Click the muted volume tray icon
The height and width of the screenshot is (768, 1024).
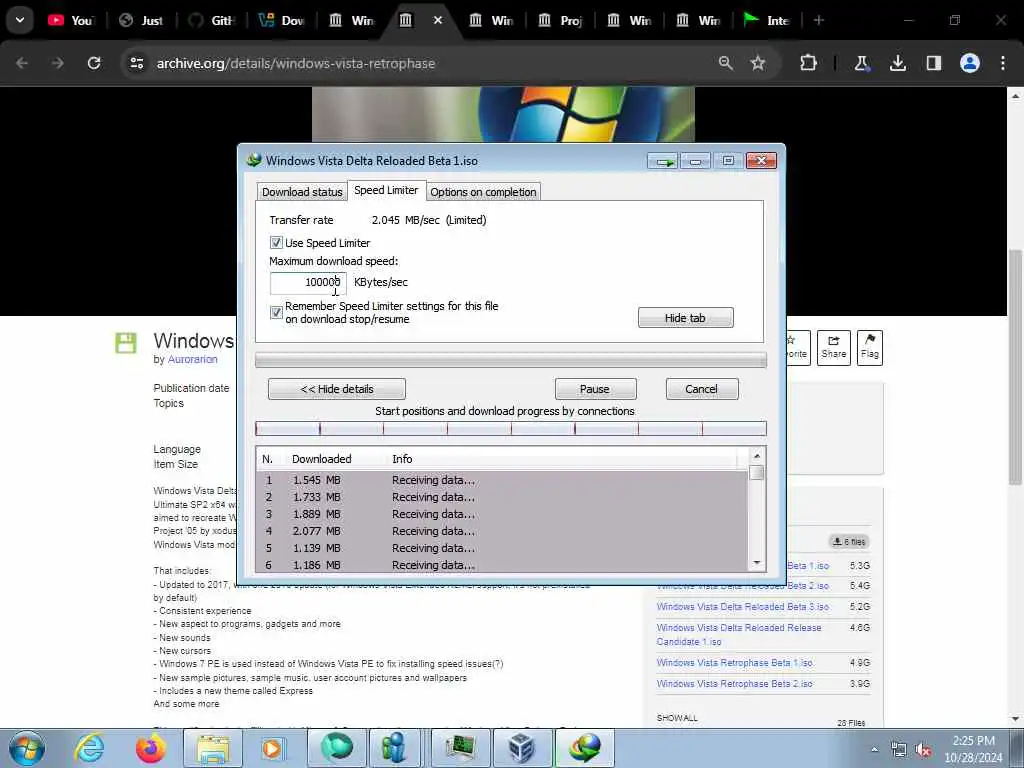923,750
